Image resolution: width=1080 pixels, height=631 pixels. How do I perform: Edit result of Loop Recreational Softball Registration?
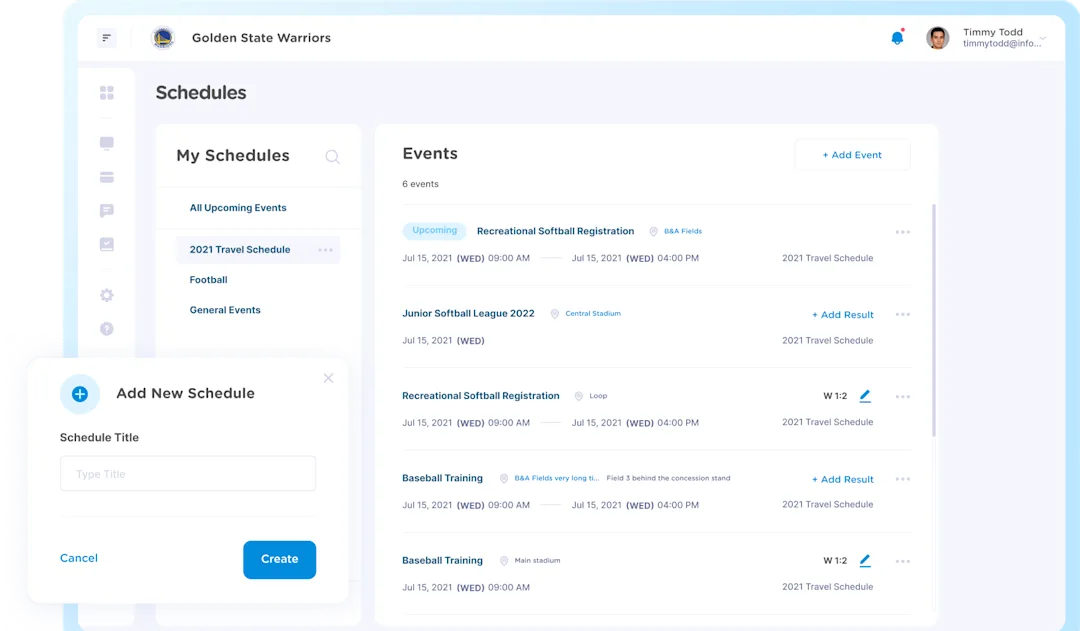pos(865,396)
